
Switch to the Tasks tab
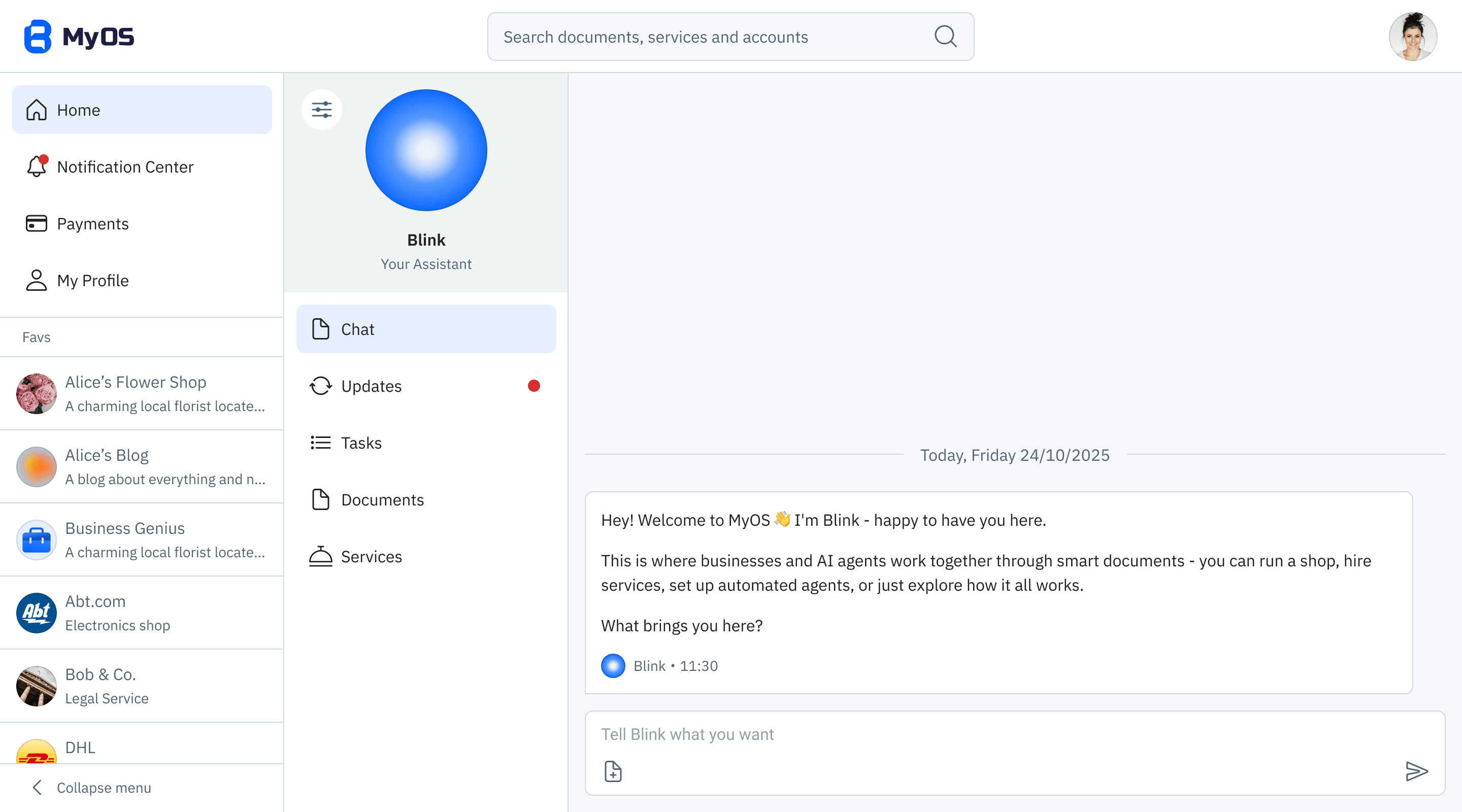tap(361, 443)
